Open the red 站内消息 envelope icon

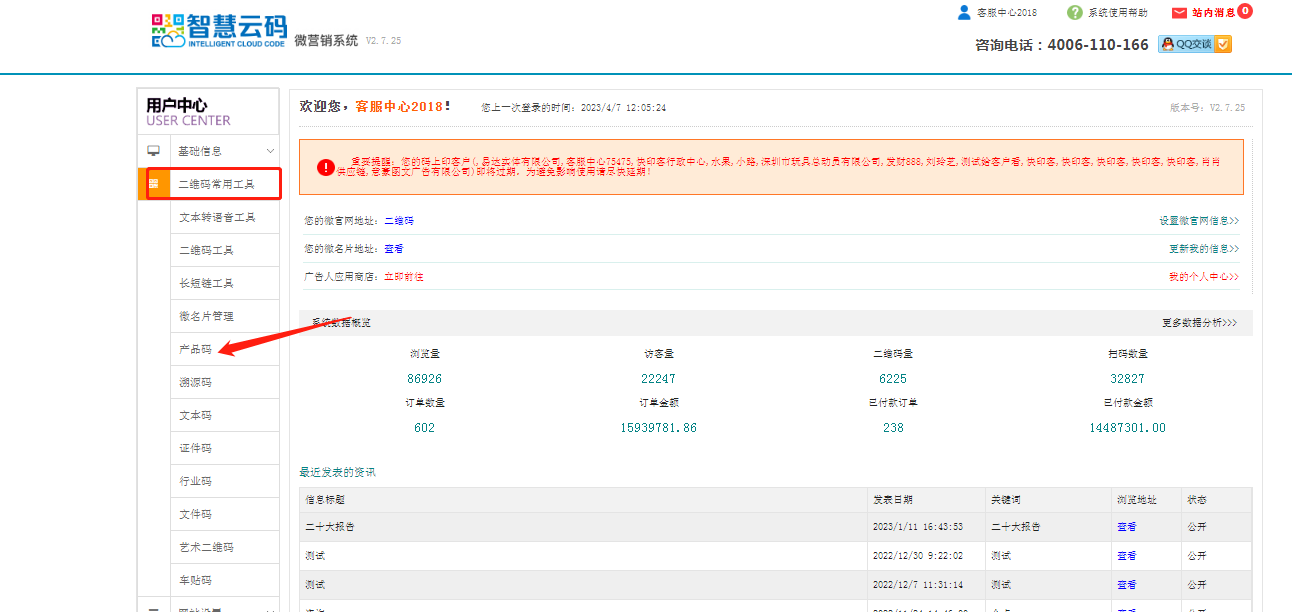tap(1179, 13)
